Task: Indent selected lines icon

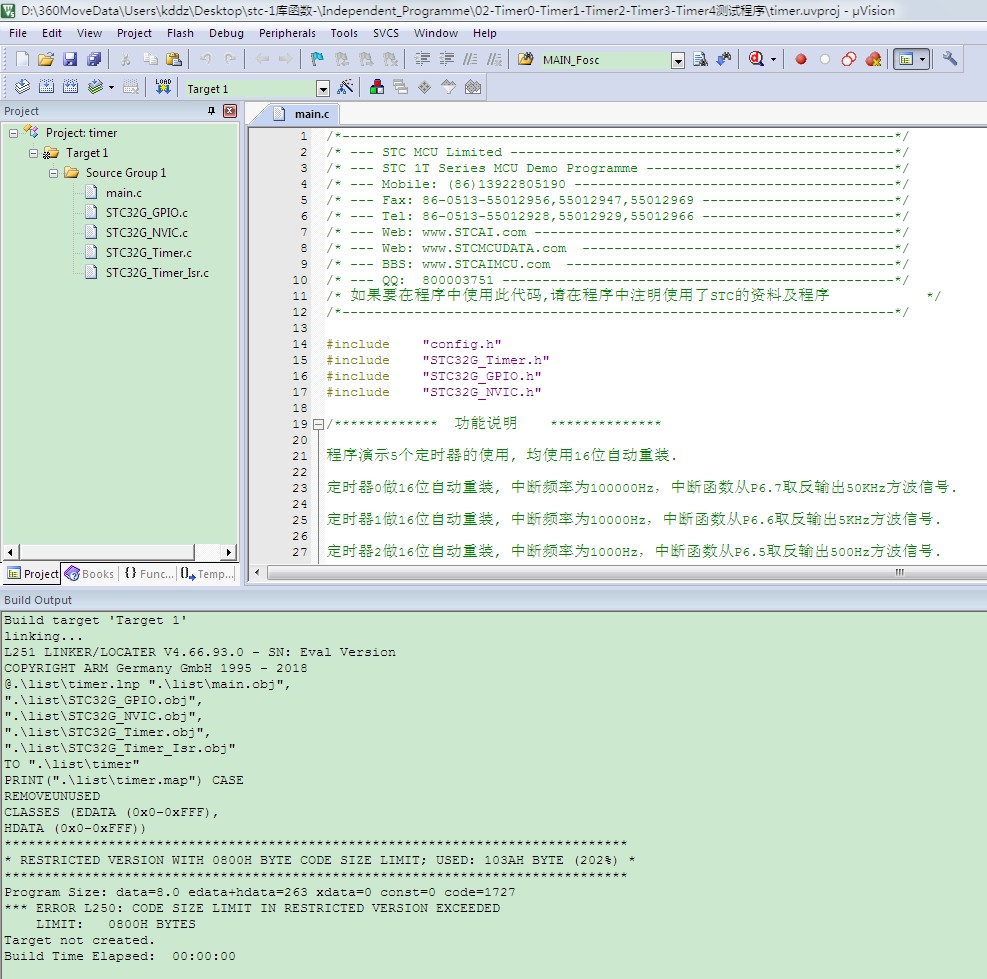Action: [x=422, y=59]
